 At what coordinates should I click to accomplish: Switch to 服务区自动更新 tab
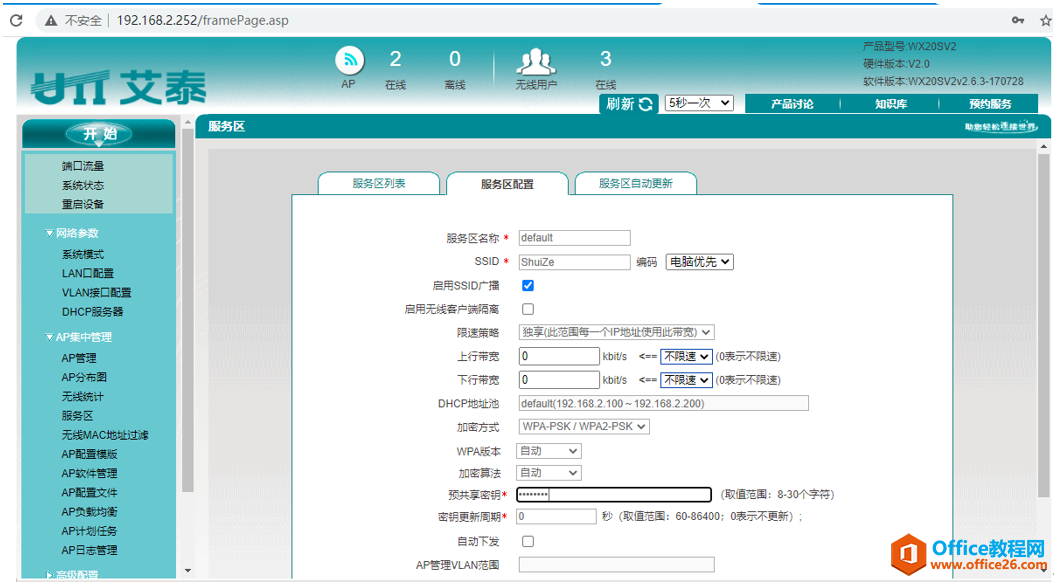(635, 183)
